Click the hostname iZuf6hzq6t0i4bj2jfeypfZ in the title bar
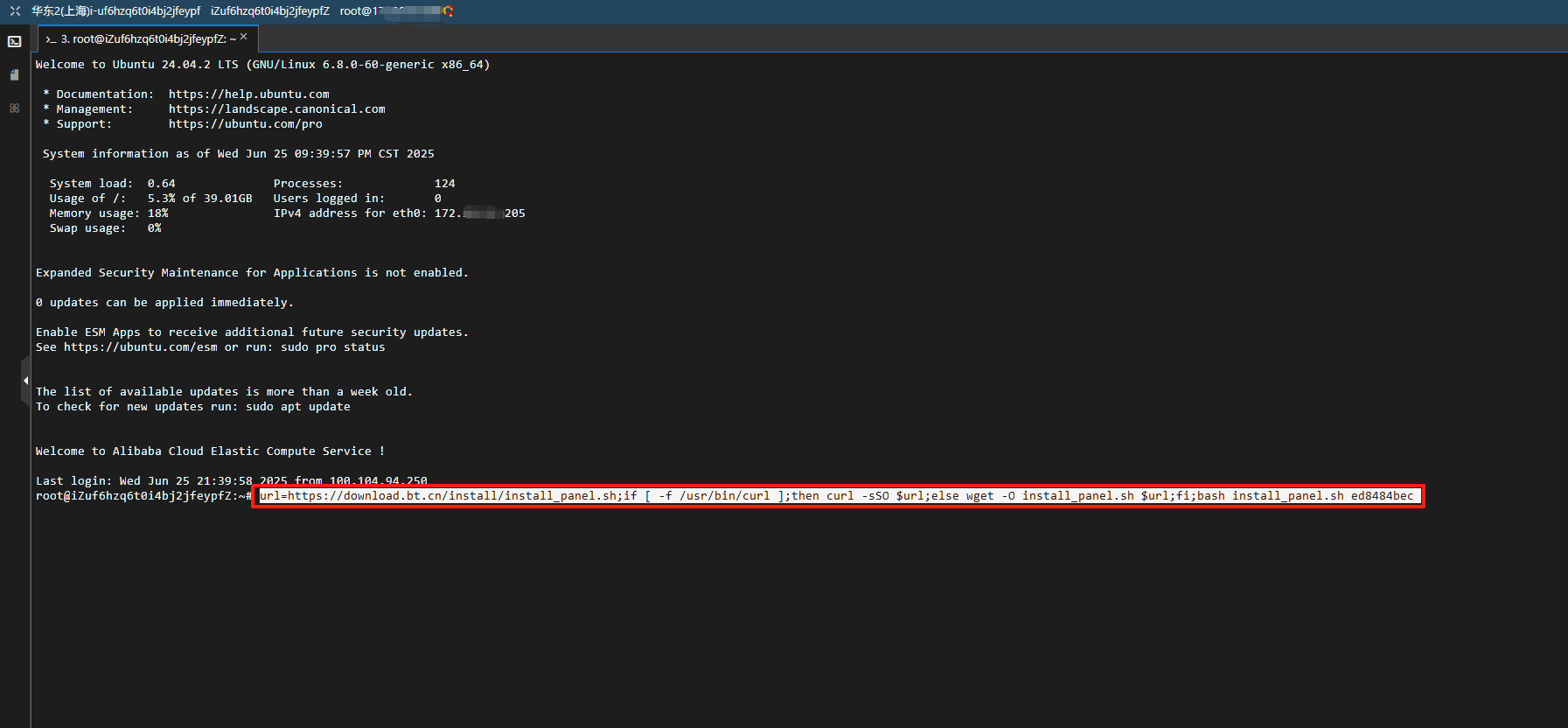 click(270, 11)
